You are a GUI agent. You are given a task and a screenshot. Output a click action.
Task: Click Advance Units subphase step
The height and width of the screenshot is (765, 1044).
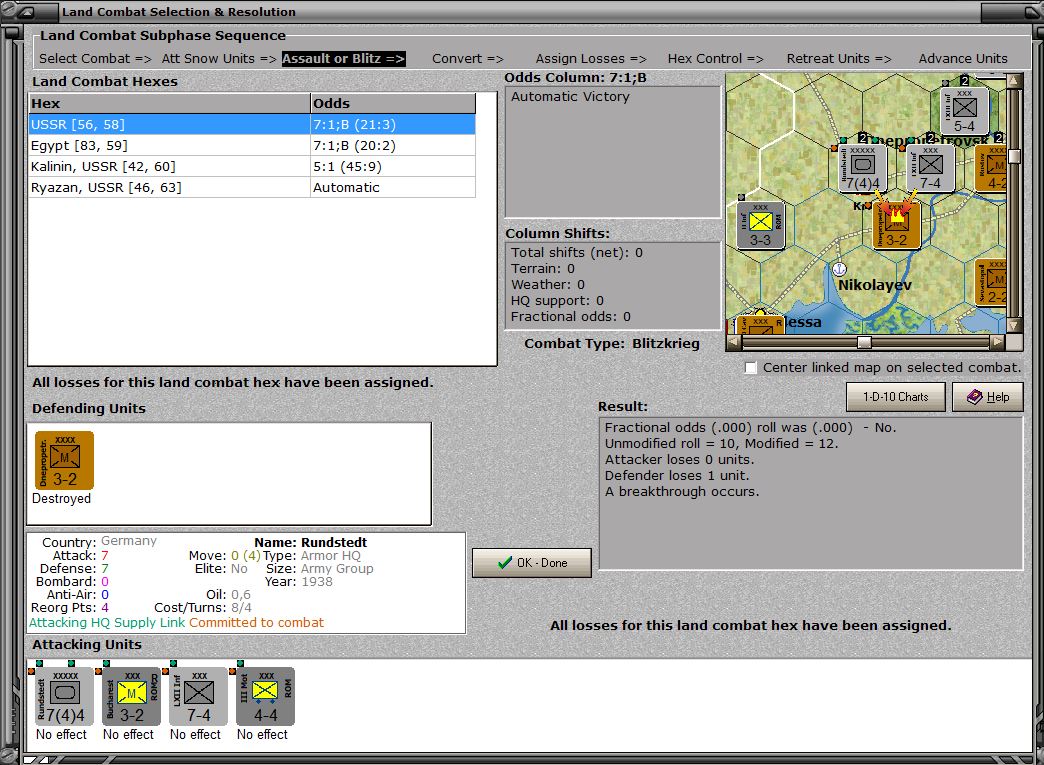[x=963, y=59]
